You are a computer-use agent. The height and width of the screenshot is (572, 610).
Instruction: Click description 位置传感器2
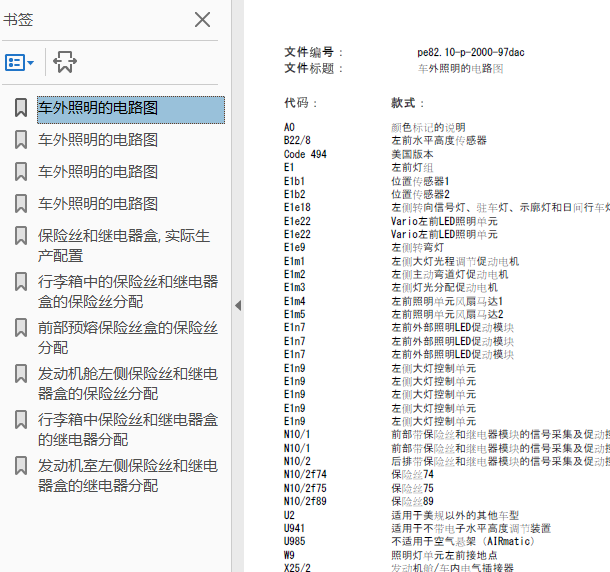[x=421, y=194]
